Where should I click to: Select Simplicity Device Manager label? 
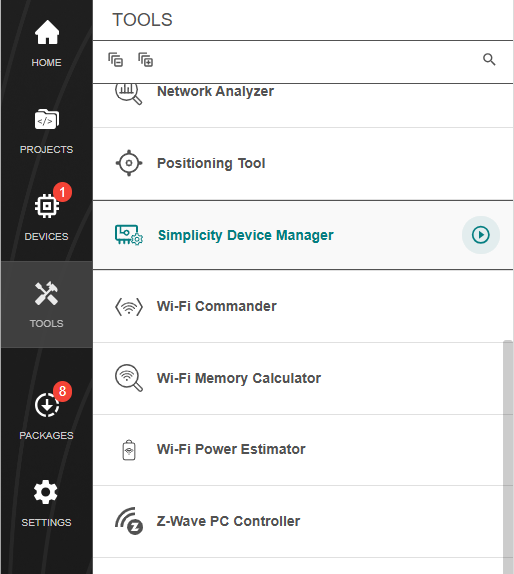point(246,235)
